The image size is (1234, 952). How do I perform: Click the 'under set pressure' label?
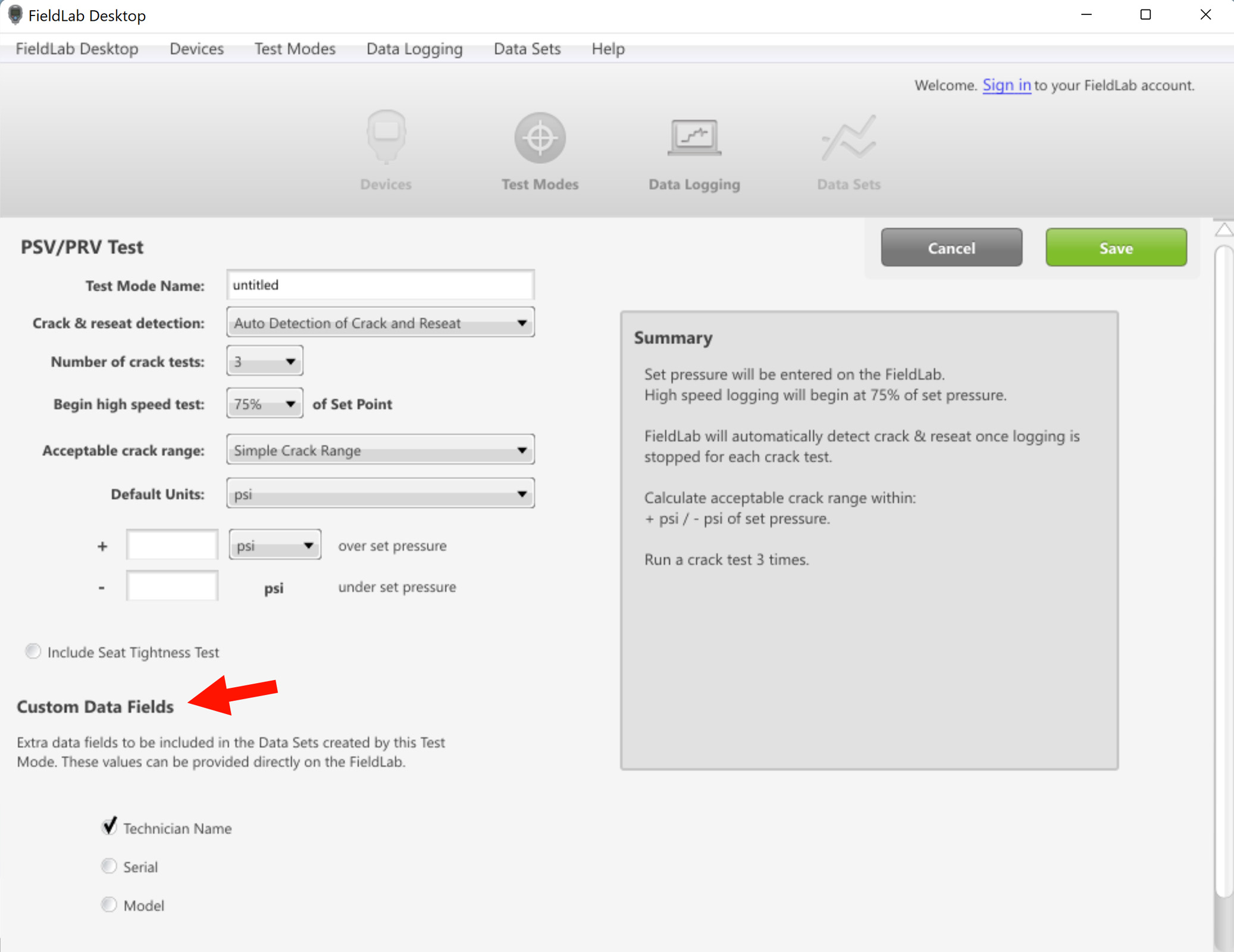397,587
